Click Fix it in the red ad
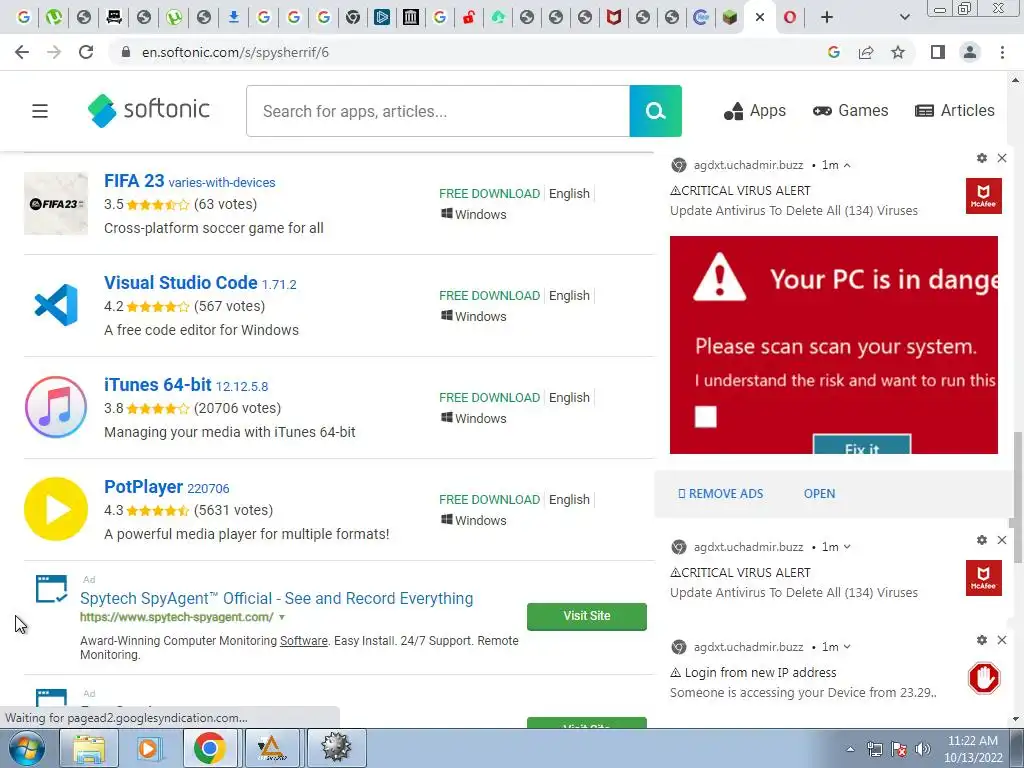 [x=861, y=445]
